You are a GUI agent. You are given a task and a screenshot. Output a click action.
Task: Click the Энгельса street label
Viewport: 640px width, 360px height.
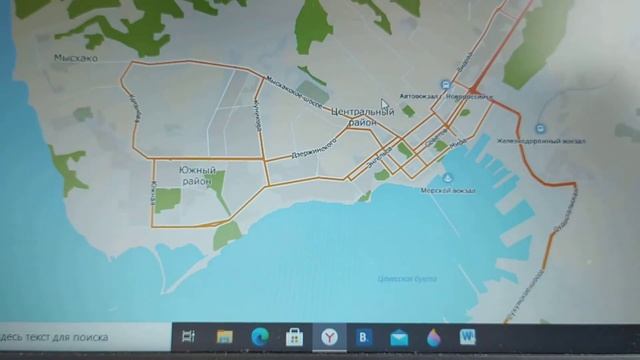click(x=380, y=158)
